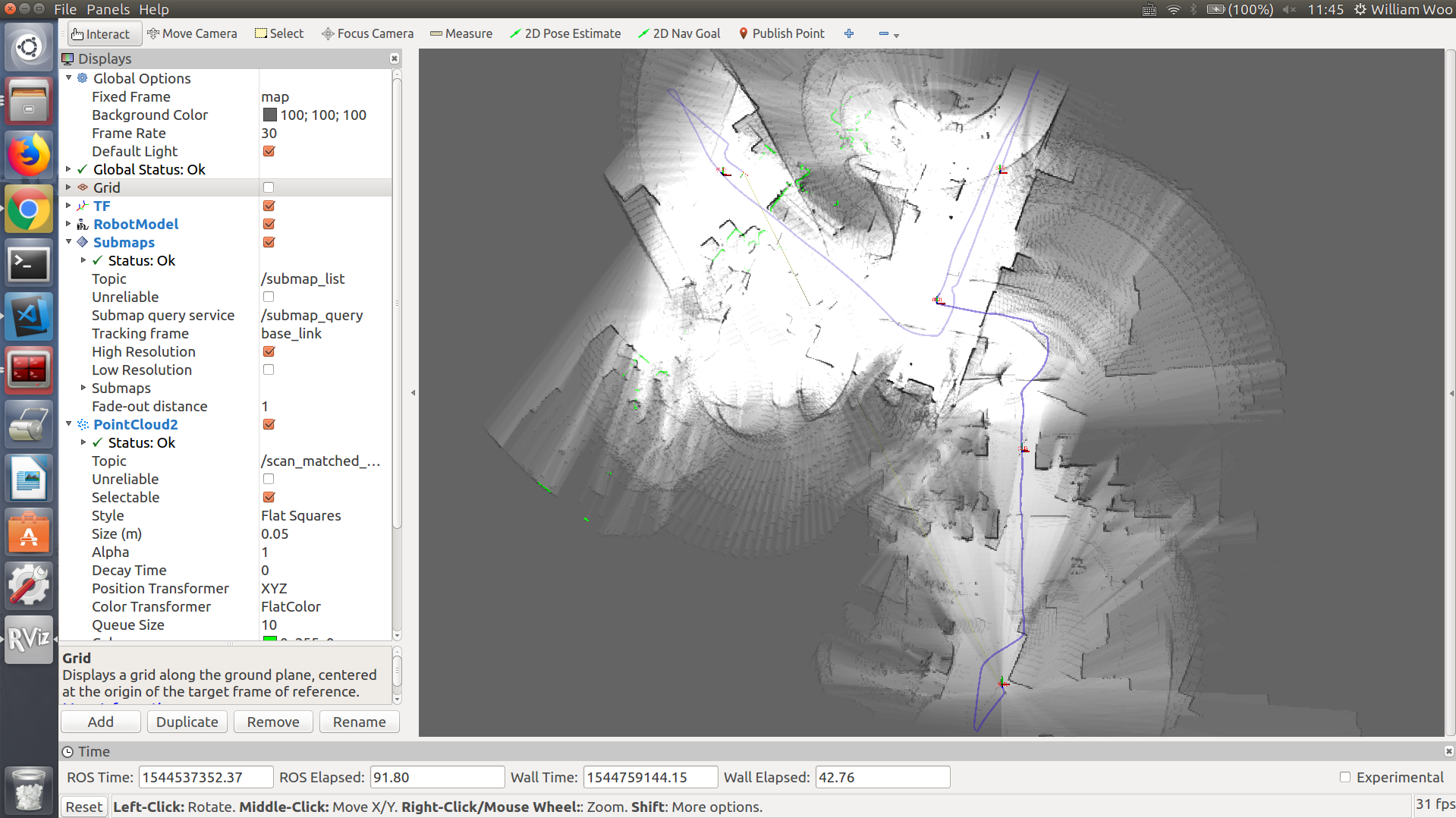The height and width of the screenshot is (818, 1456).
Task: Check the Low Resolution option under Submaps
Action: tap(269, 370)
